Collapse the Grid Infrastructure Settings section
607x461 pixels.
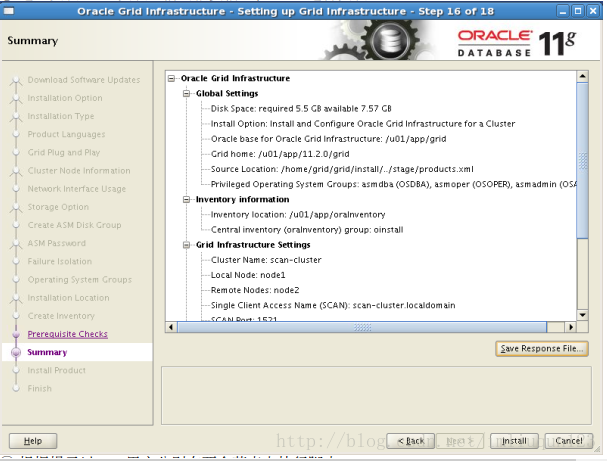pyautogui.click(x=187, y=245)
